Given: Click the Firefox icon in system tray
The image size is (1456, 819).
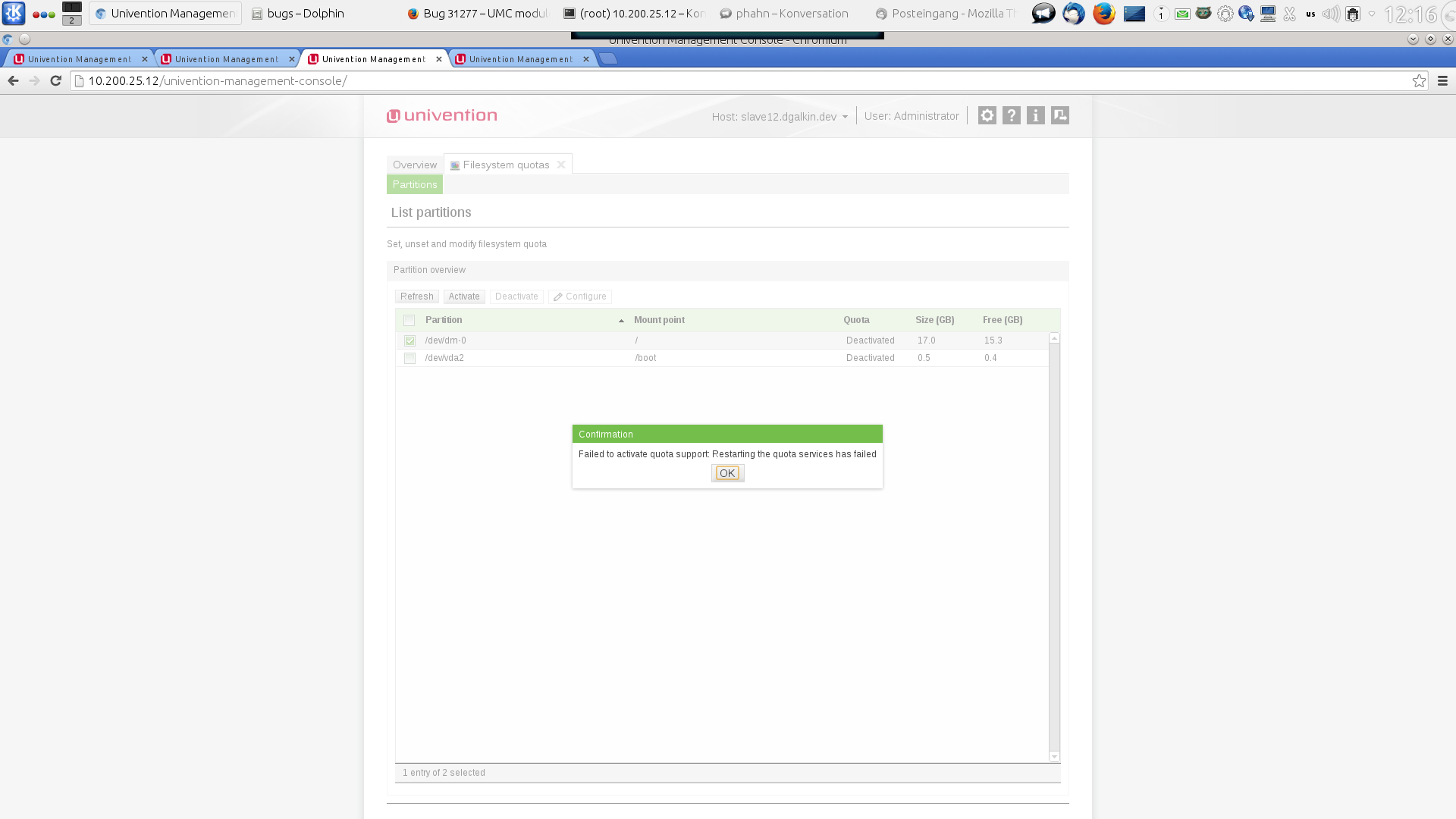Looking at the screenshot, I should pos(1103,14).
